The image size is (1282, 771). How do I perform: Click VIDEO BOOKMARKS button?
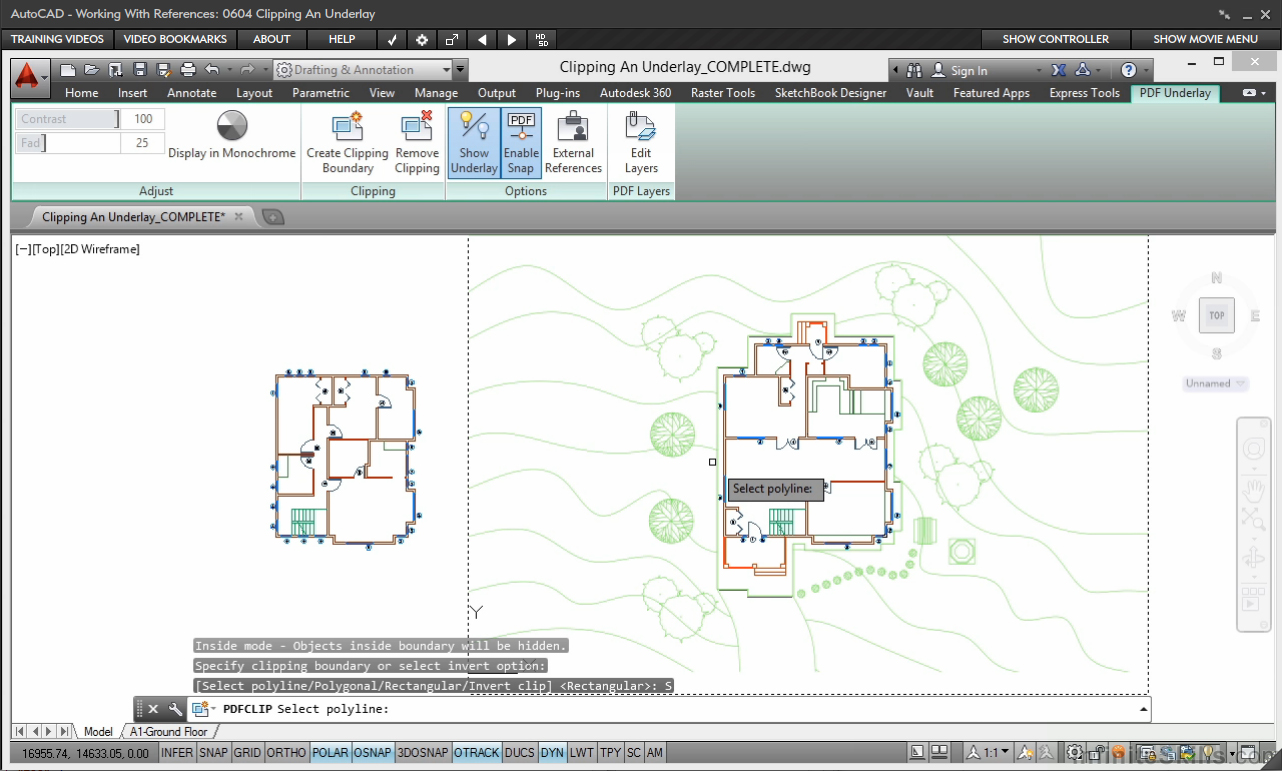point(175,39)
